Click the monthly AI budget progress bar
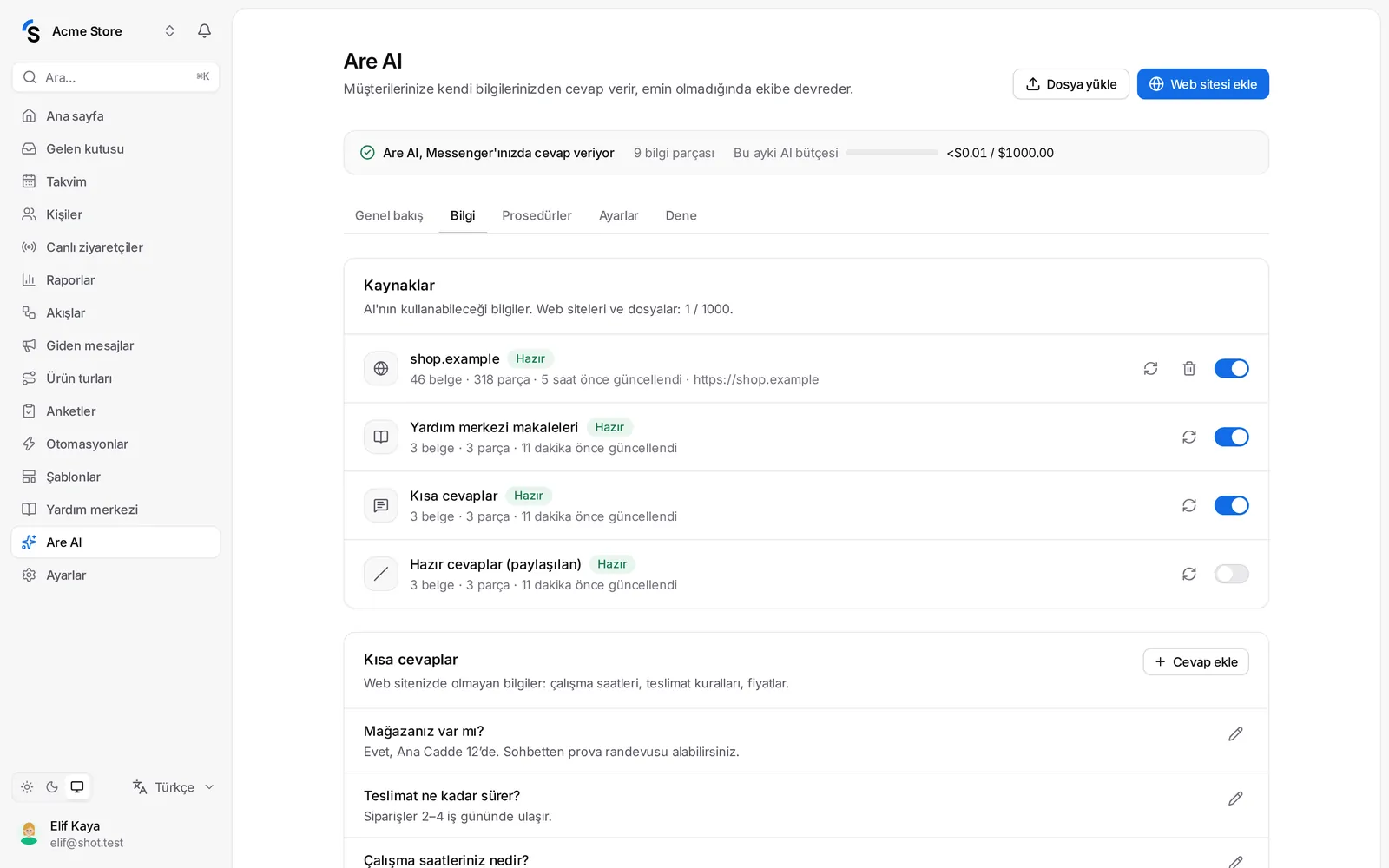 [x=892, y=153]
